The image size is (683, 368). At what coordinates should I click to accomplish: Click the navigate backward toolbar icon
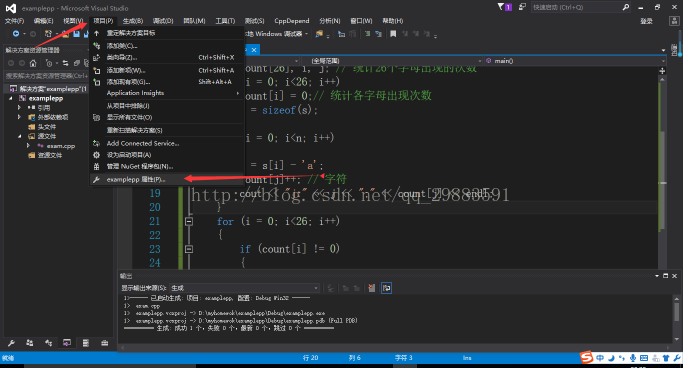click(16, 34)
